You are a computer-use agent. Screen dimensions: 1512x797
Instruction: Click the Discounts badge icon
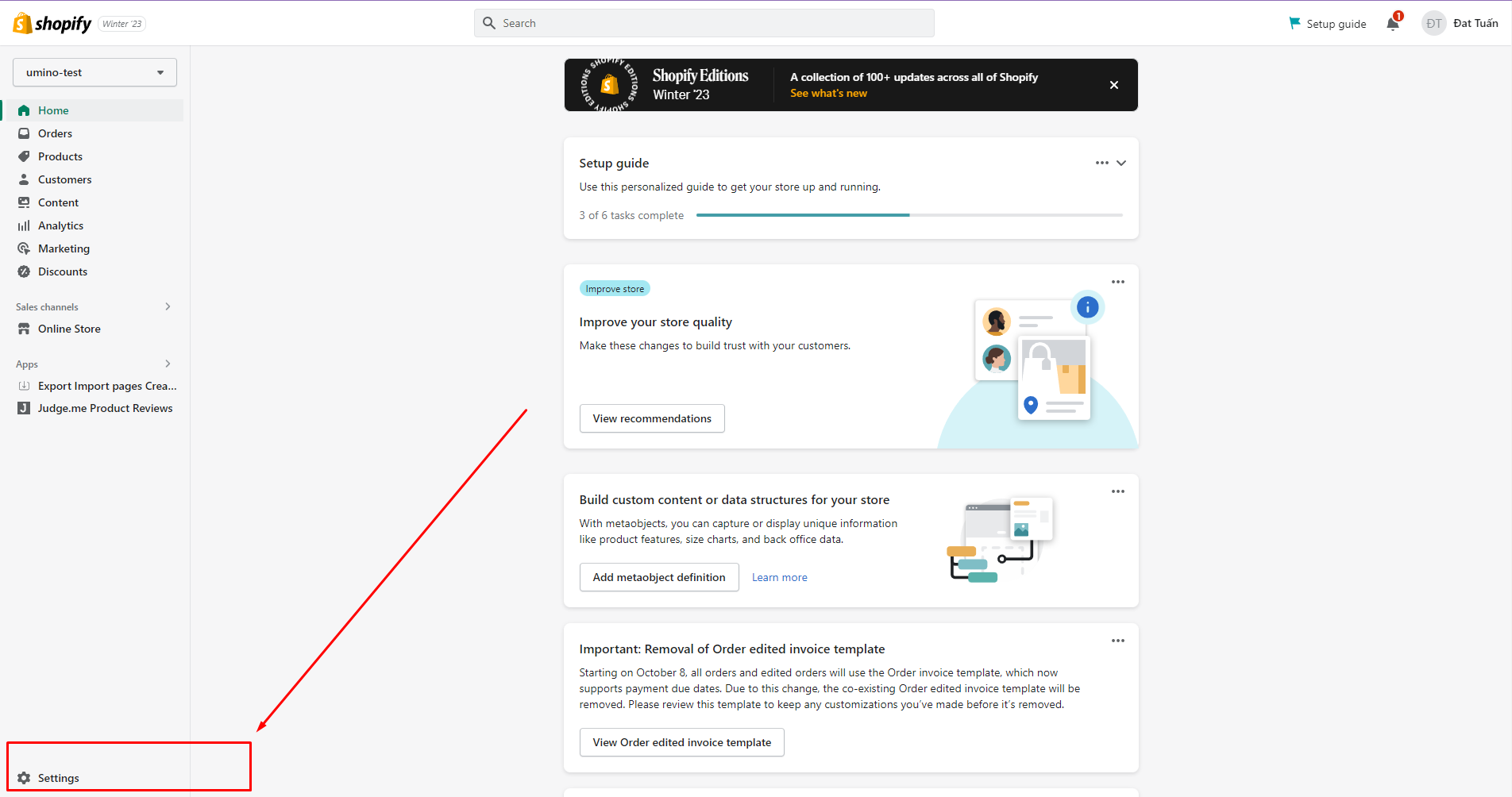[x=24, y=271]
